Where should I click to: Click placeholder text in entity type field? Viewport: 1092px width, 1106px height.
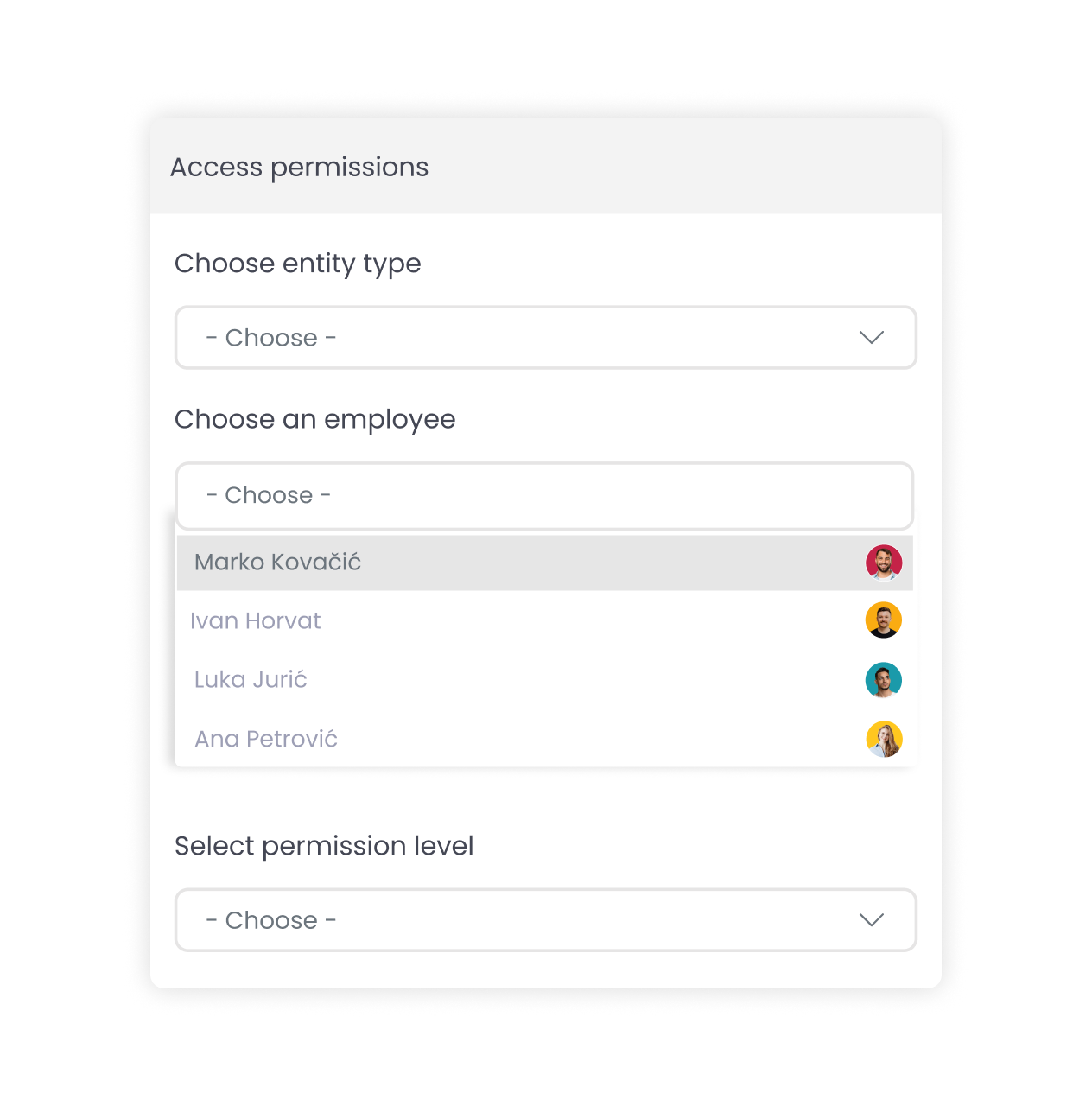[x=271, y=338]
